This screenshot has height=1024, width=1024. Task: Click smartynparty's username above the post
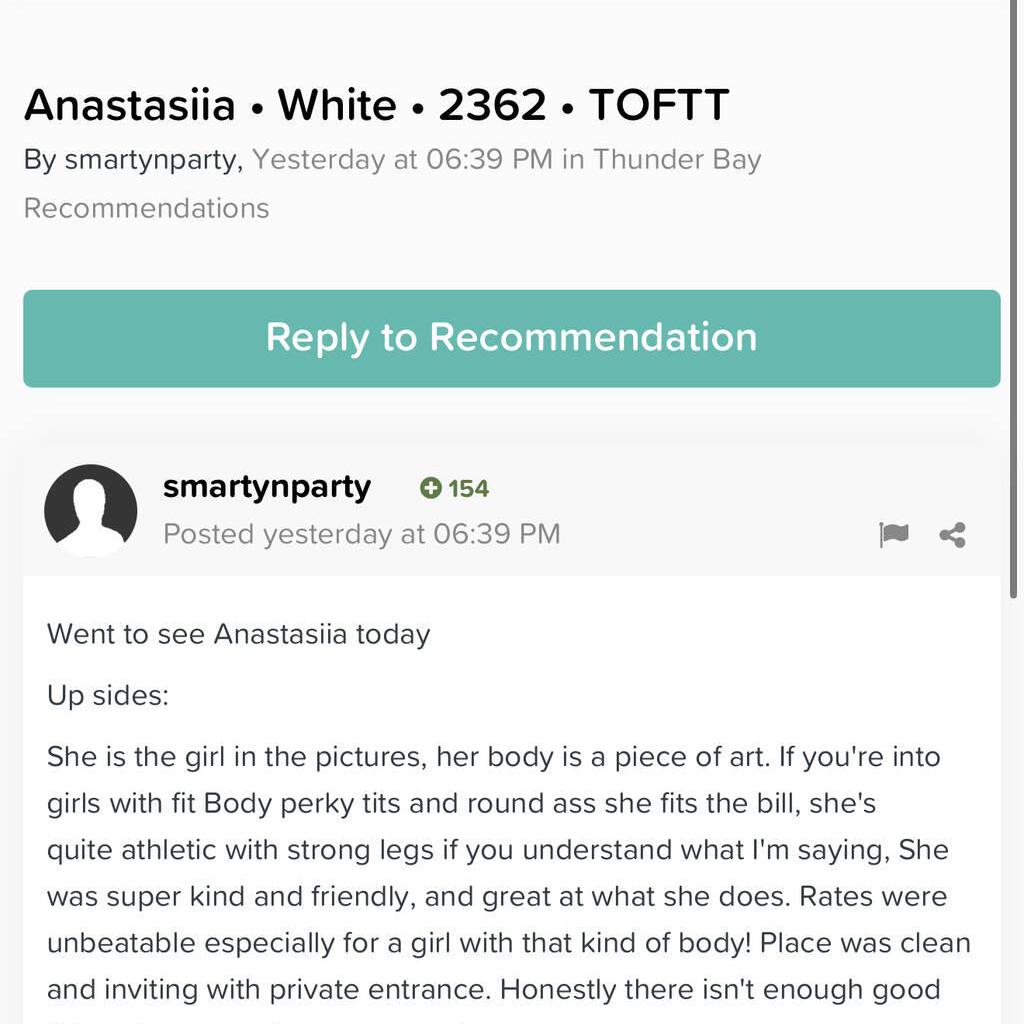[x=267, y=487]
